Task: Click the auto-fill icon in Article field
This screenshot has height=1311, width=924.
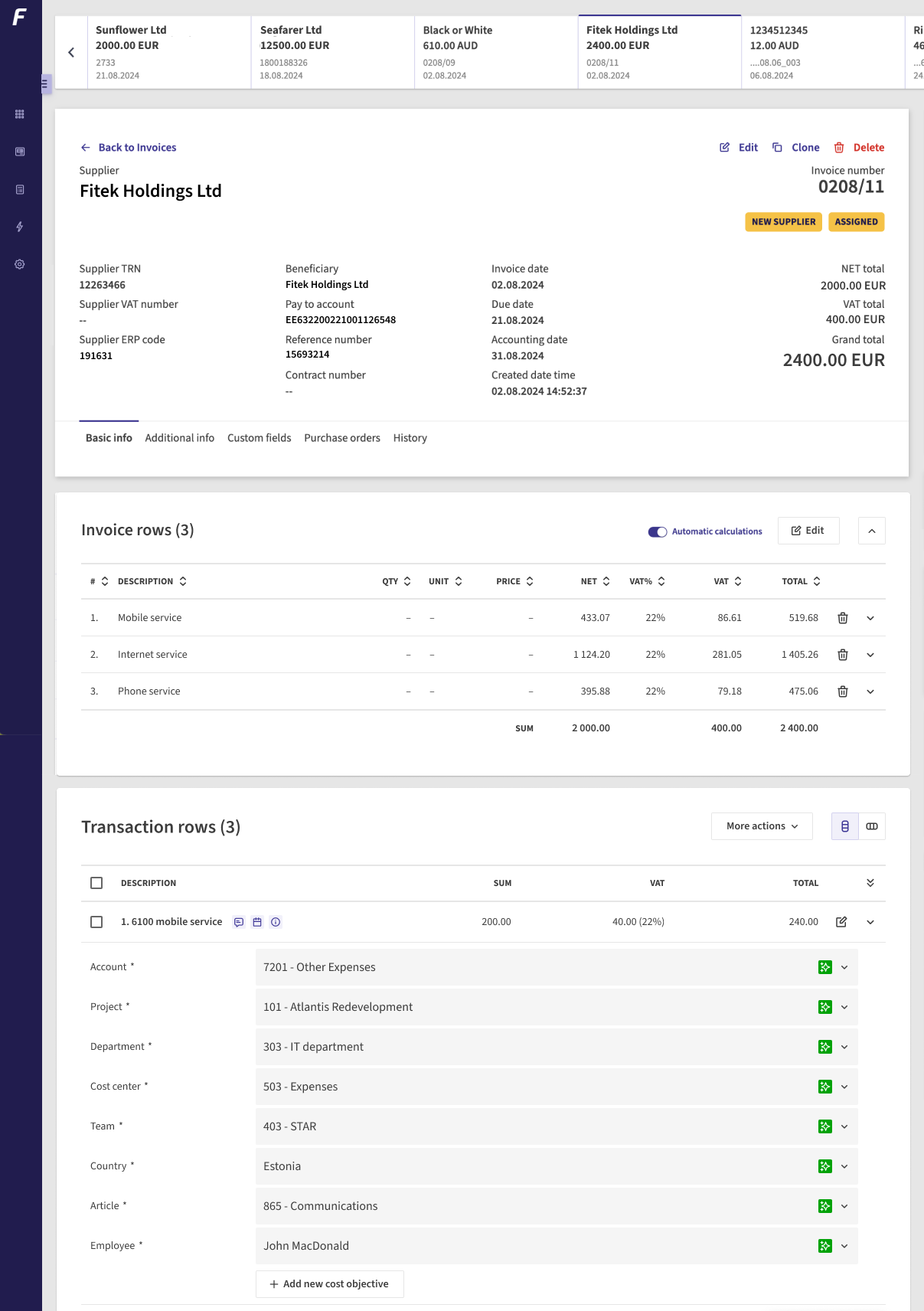Action: (825, 1206)
